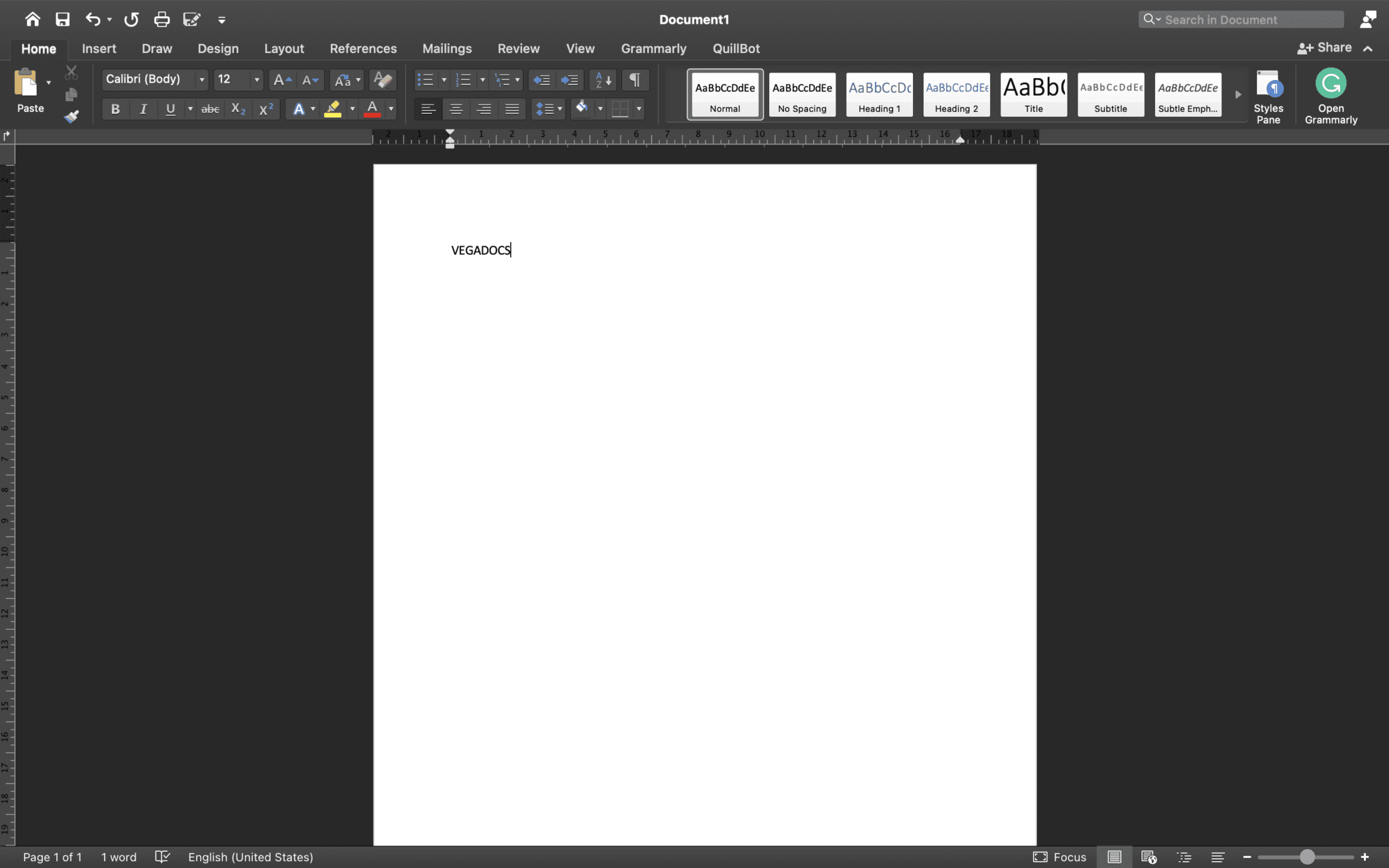Select the Normal style preset
Image resolution: width=1389 pixels, height=868 pixels.
click(725, 93)
